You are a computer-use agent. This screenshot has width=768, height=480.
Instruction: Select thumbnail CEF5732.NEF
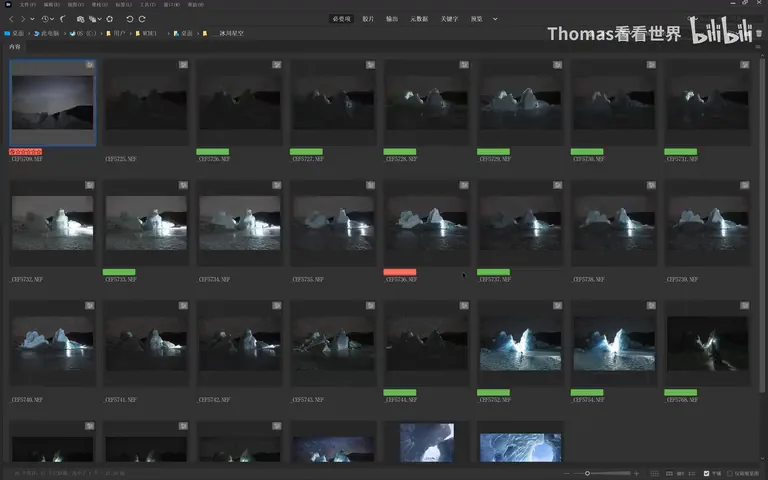click(x=52, y=223)
